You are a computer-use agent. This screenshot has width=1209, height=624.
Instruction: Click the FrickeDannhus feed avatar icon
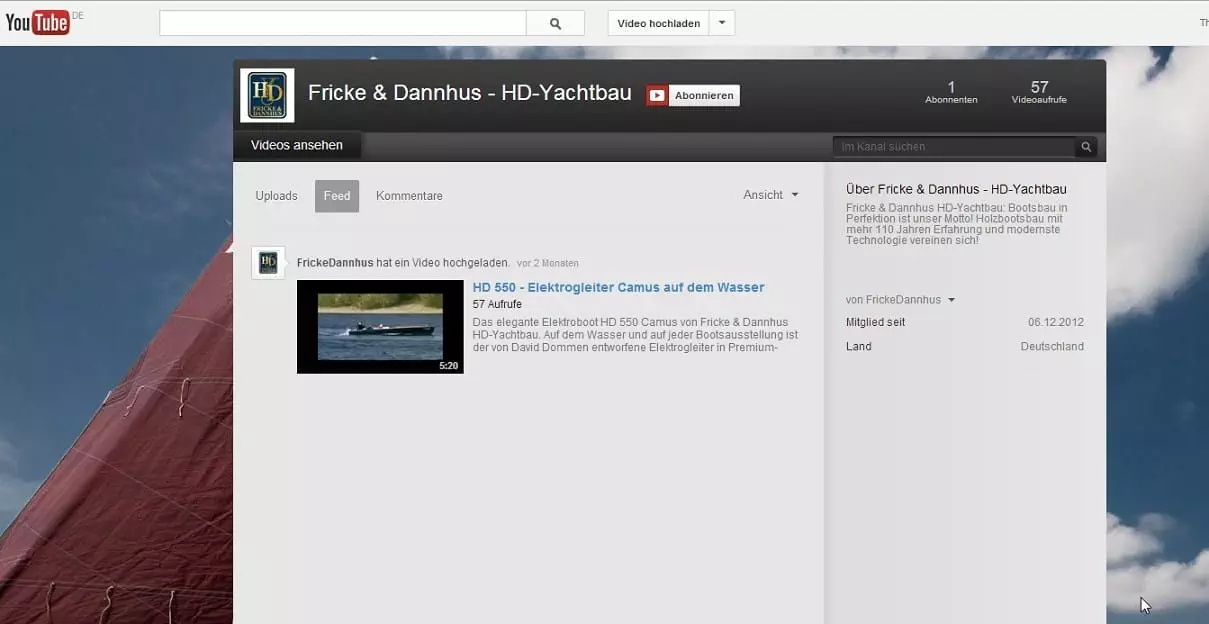pos(268,262)
